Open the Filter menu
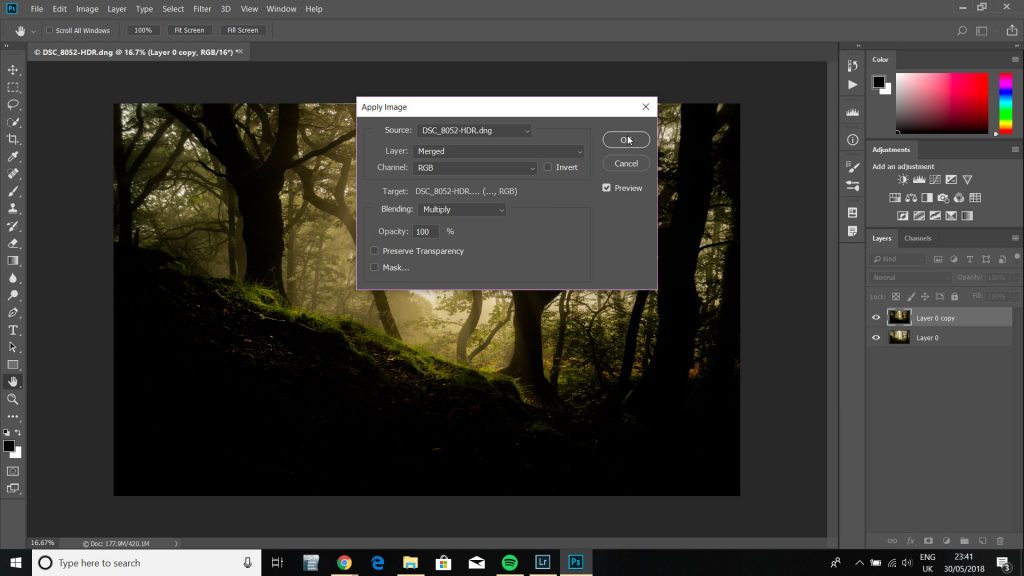 [x=203, y=9]
